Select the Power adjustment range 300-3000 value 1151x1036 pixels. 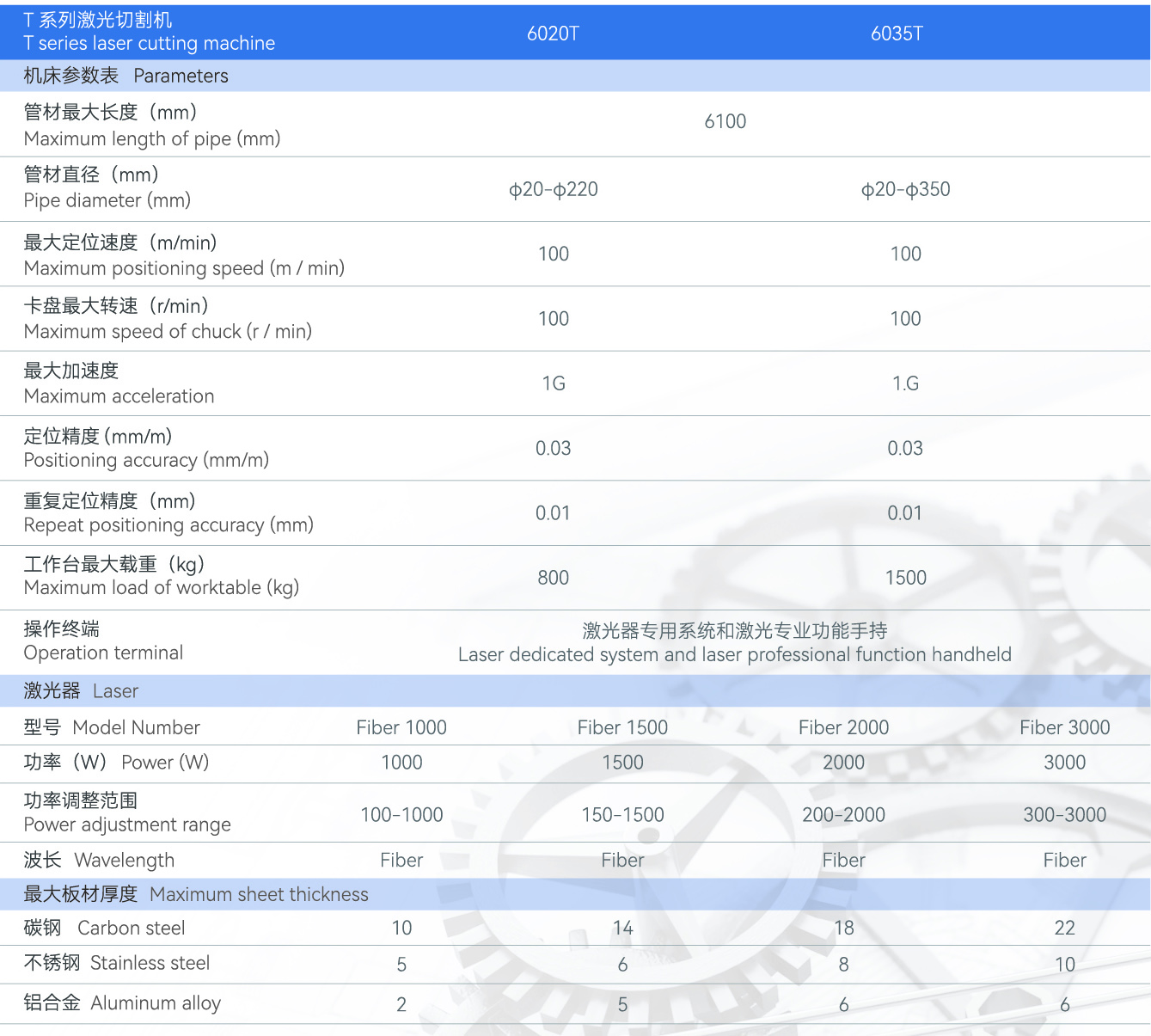pos(1065,814)
